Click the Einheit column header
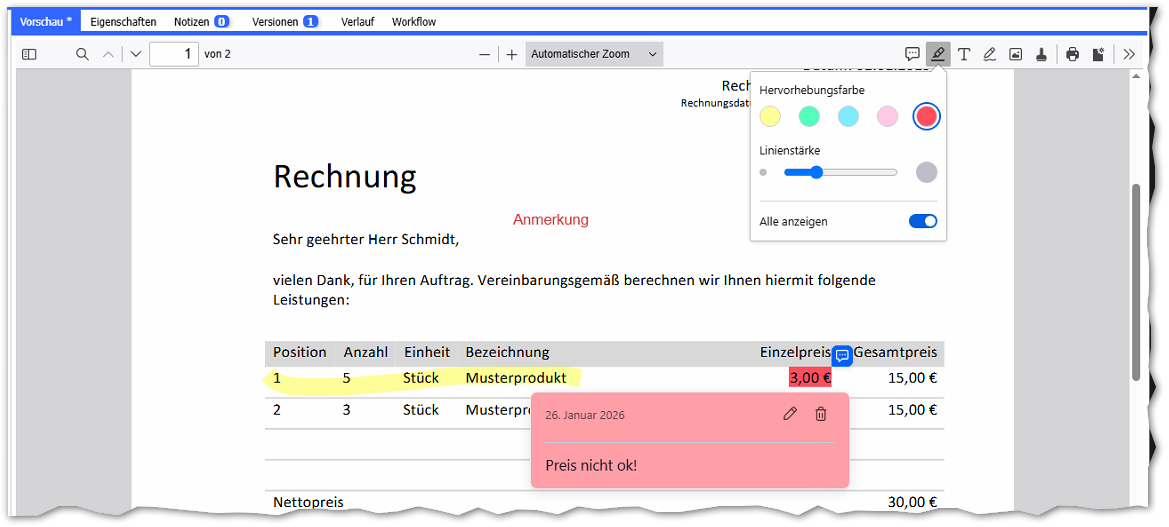This screenshot has height=527, width=1169. pyautogui.click(x=426, y=353)
